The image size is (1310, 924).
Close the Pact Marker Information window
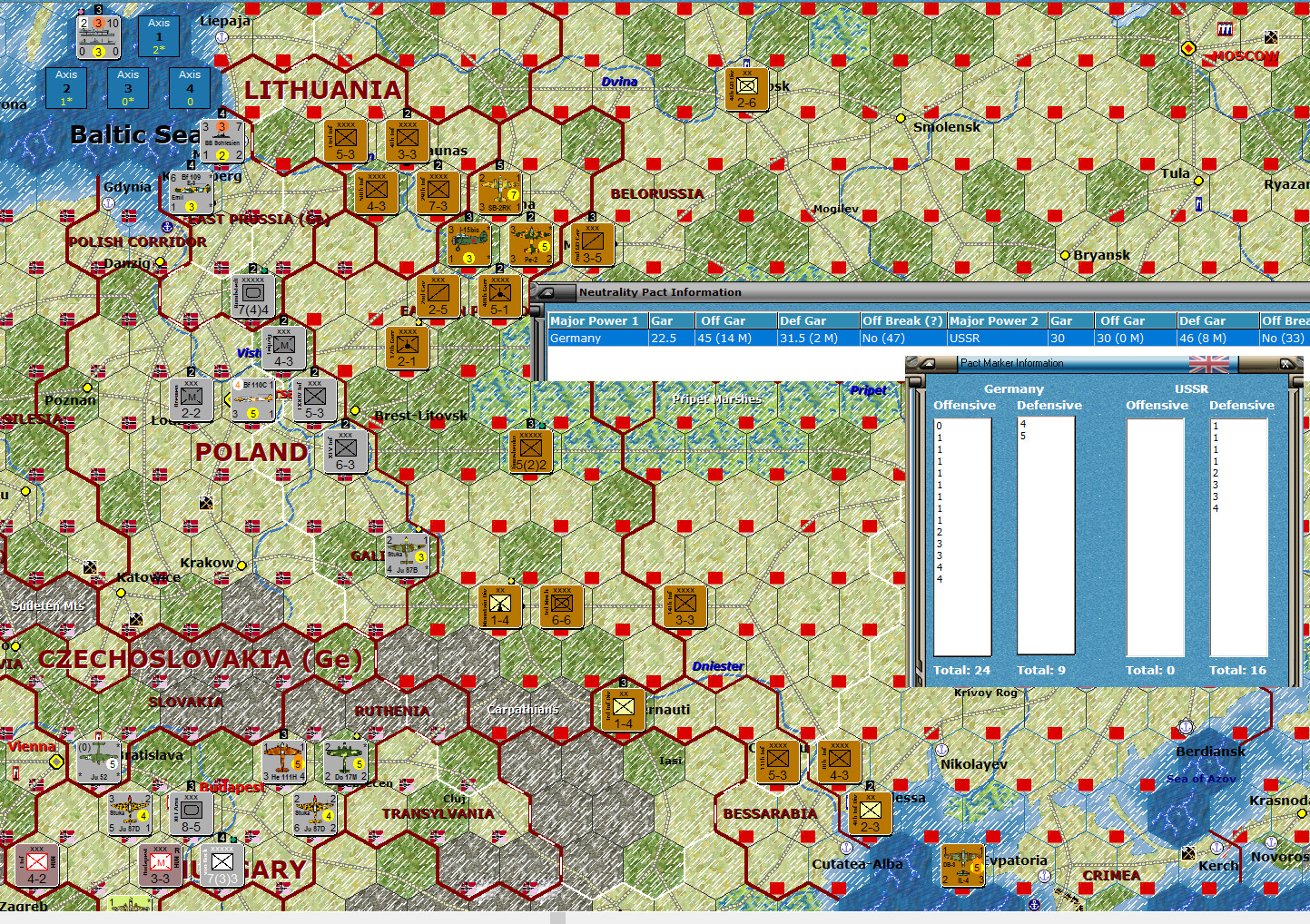[x=1285, y=363]
